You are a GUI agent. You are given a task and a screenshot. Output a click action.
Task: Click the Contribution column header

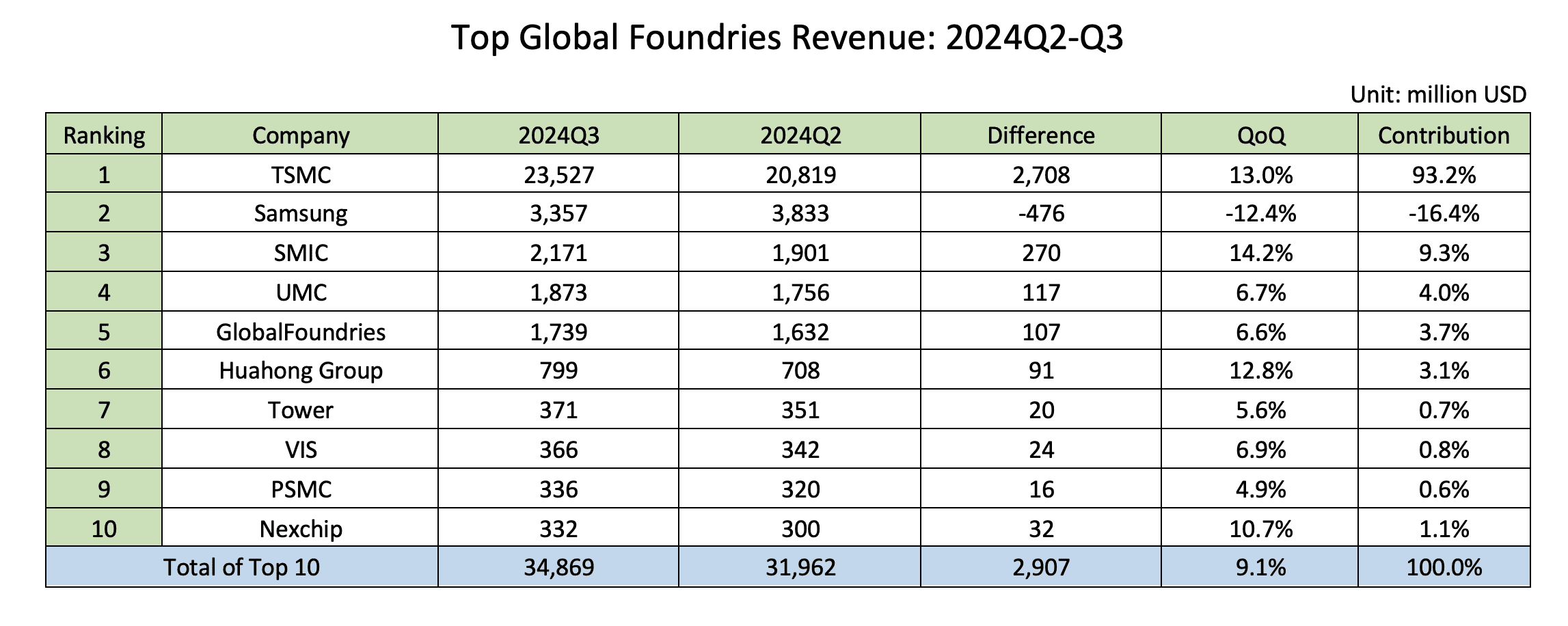(x=1444, y=135)
